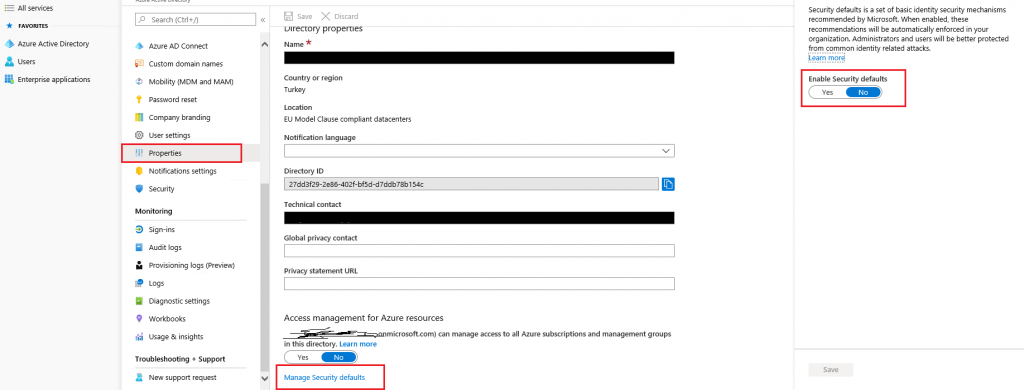Click the Logs icon in Monitoring
Screen dimensions: 1024x390
138,284
